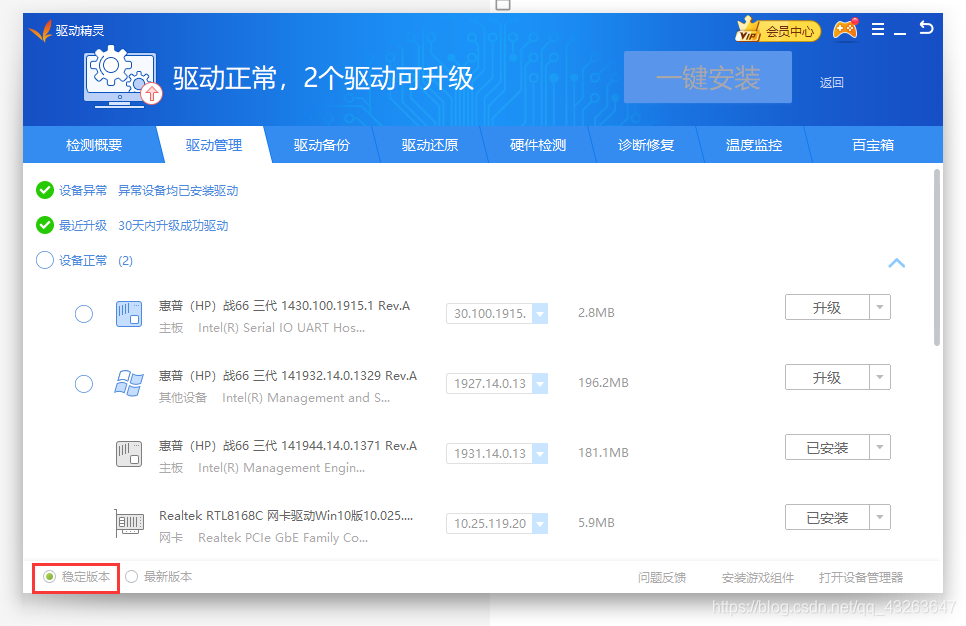The image size is (966, 626).
Task: Click the Windows icon for Management and S...
Action: 129,383
